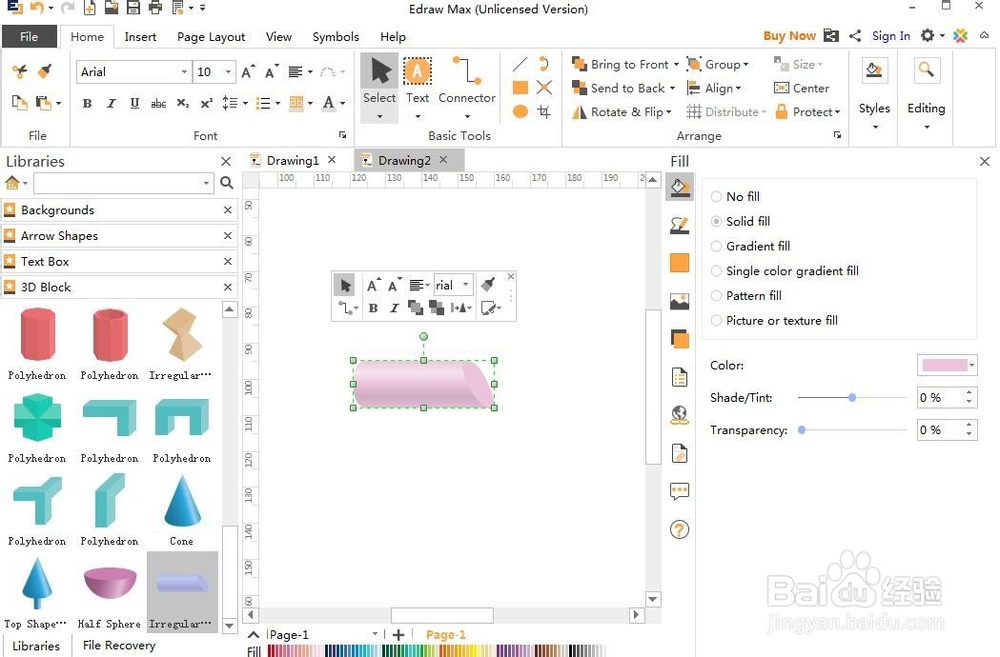Choose the Solid fill option

pyautogui.click(x=740, y=221)
